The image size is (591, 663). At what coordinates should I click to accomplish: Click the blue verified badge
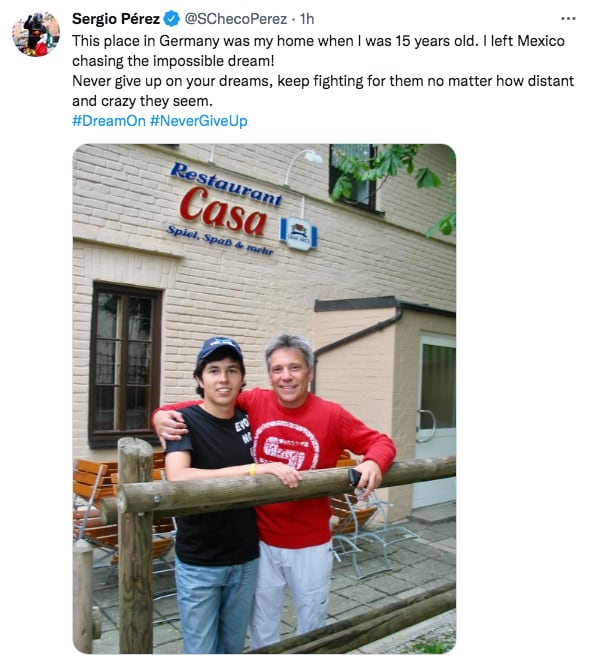coord(172,19)
